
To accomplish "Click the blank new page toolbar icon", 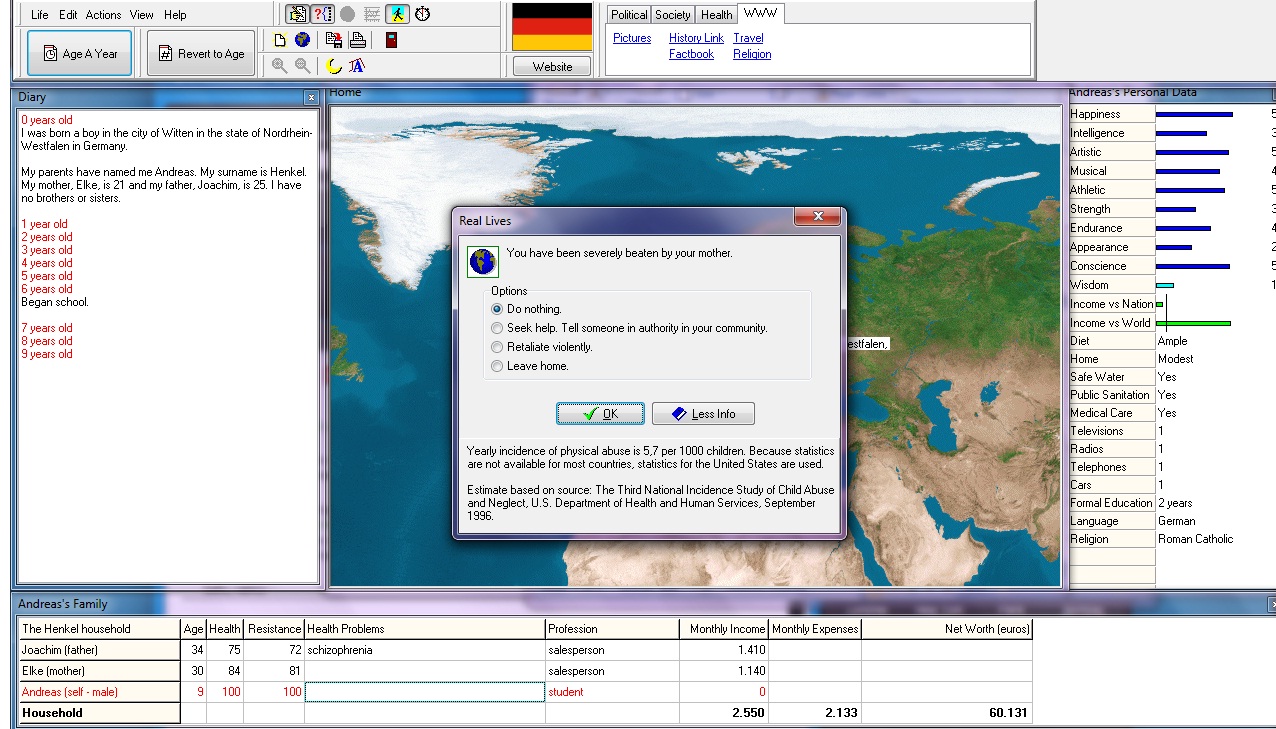I will pos(280,40).
